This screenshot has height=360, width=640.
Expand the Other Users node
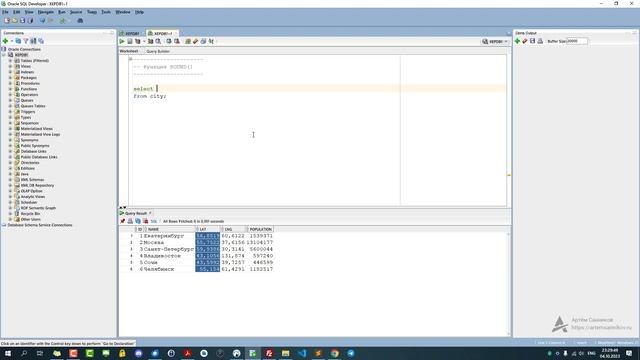[x=10, y=219]
